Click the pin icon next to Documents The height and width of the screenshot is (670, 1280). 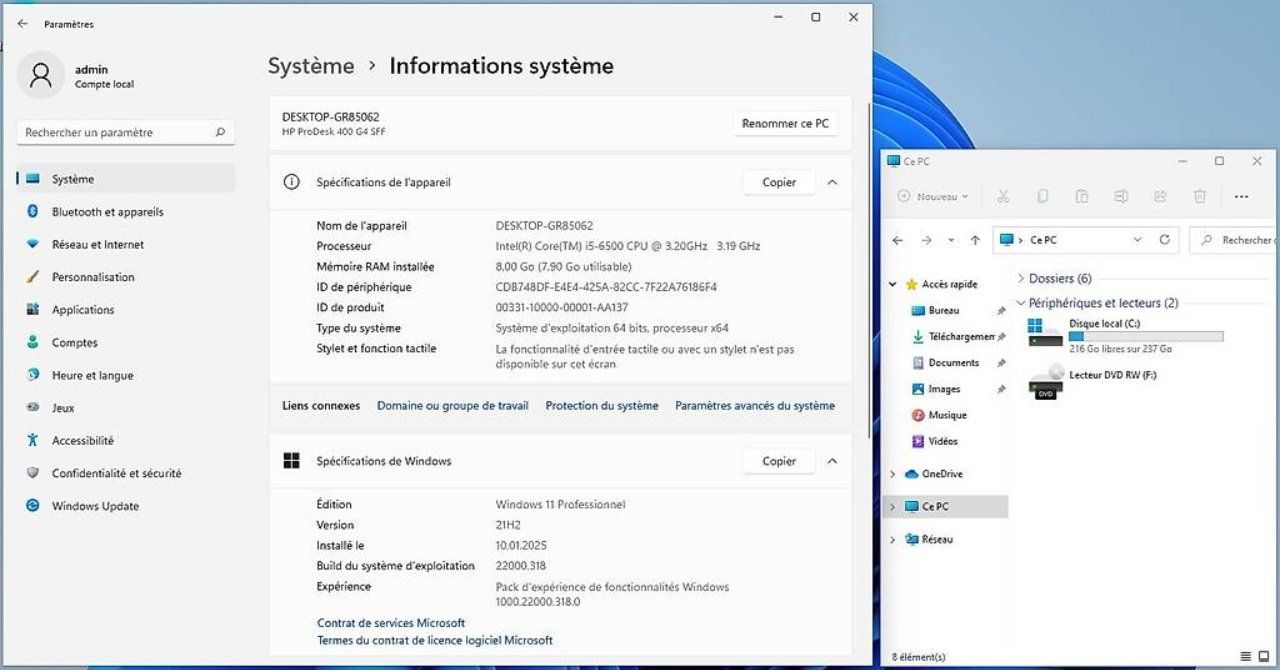(1001, 363)
